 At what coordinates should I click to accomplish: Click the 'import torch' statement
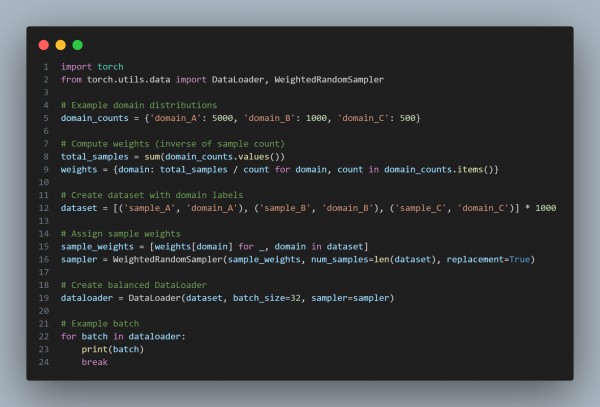tap(92, 67)
